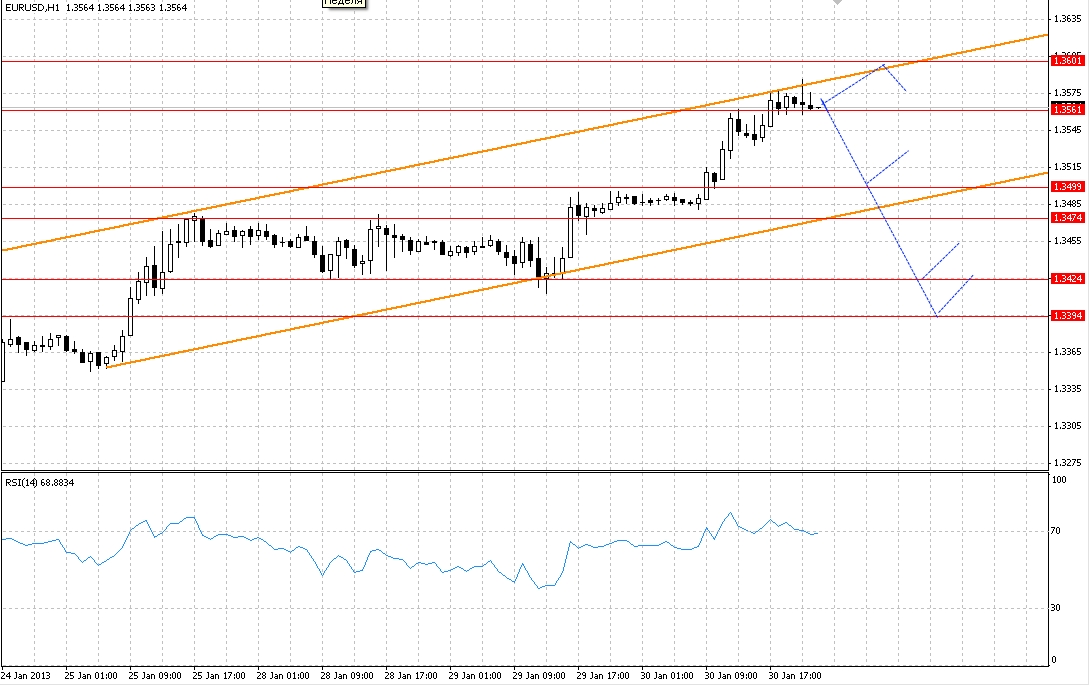Click the 1.3515 price axis value
This screenshot has height=685, width=1090.
coord(1067,167)
